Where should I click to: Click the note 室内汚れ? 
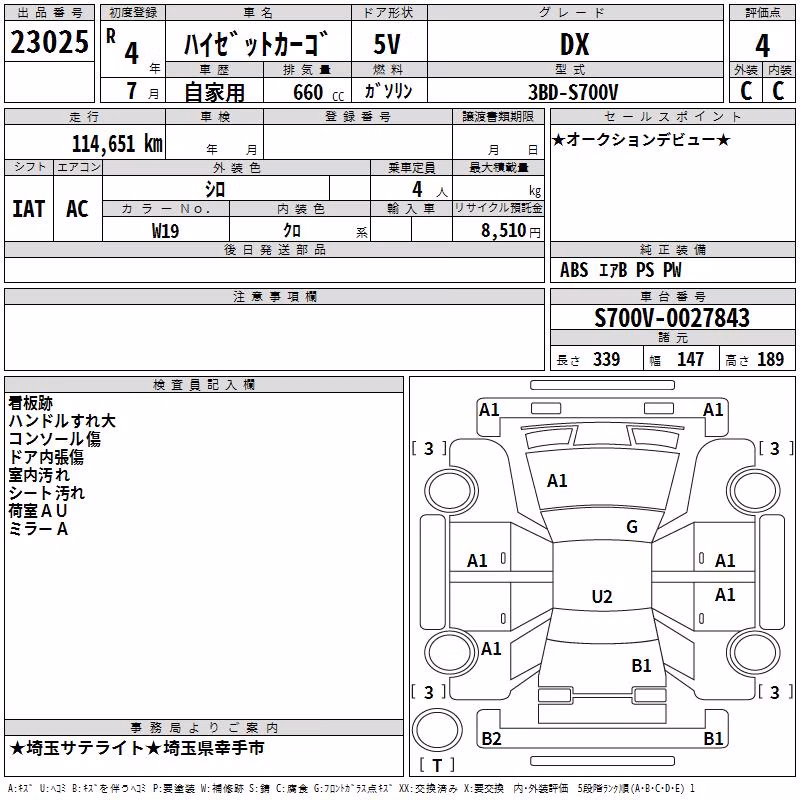pyautogui.click(x=39, y=475)
